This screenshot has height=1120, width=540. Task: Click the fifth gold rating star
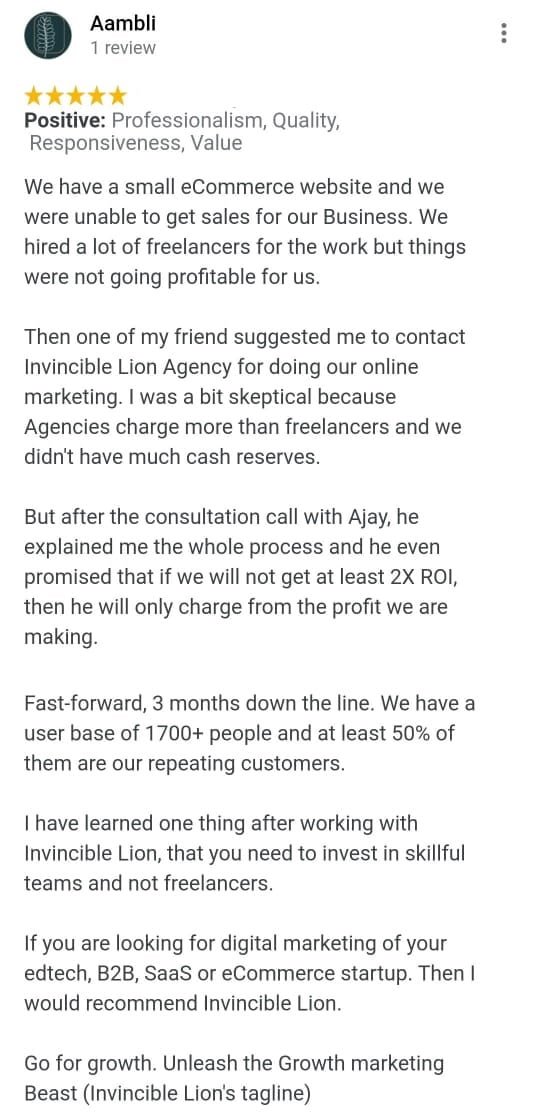[x=117, y=95]
